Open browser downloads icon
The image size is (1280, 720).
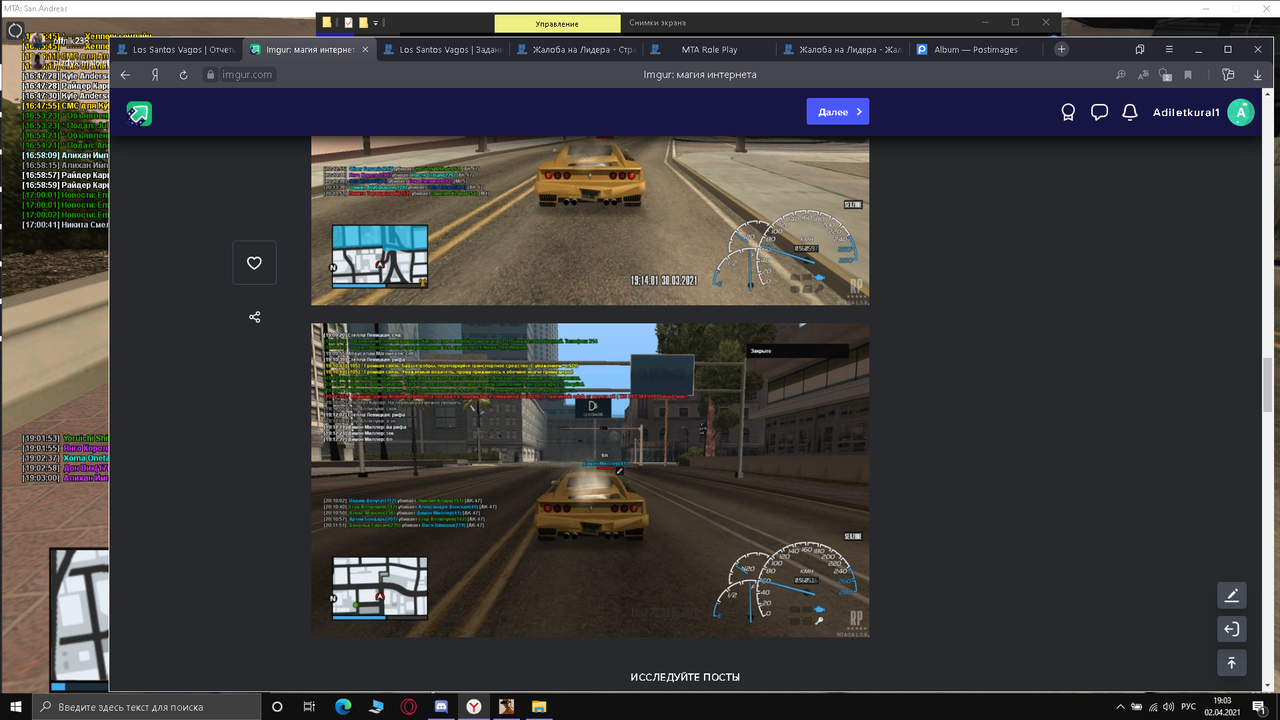(1257, 75)
